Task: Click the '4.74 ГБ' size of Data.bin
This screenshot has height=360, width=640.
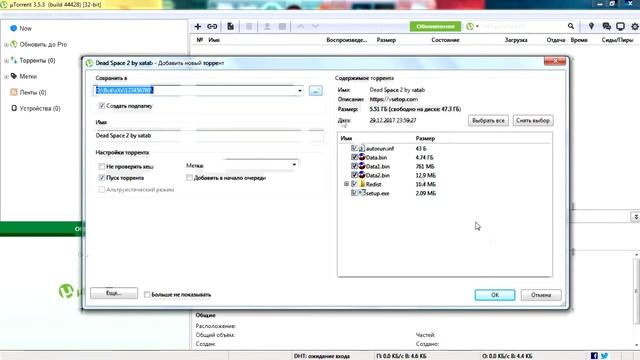Action: [424, 158]
